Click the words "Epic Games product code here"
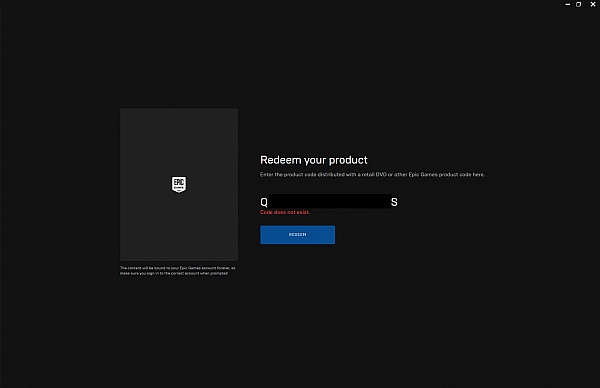 (x=446, y=174)
